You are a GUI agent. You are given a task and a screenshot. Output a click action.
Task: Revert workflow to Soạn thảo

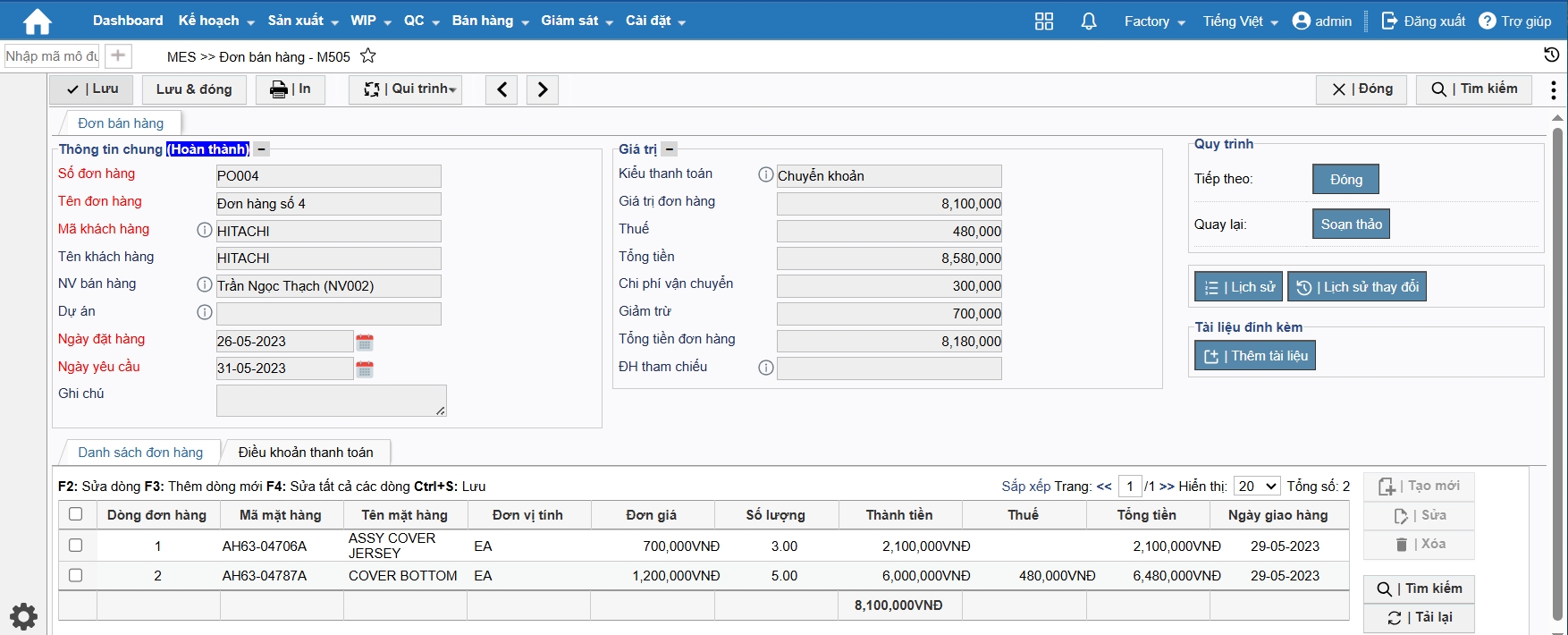tap(1351, 224)
